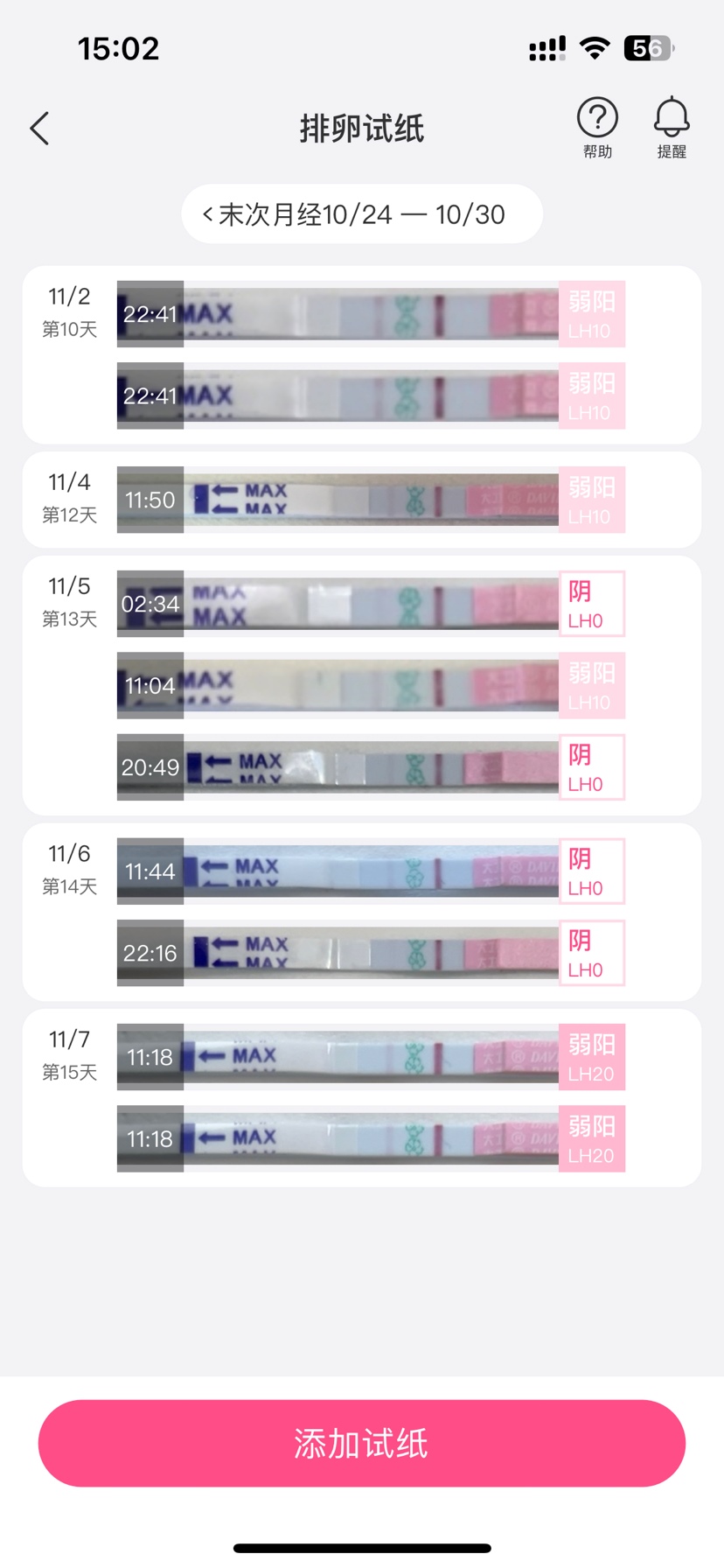Screen dimensions: 724x1568
Task: Tap the 弱阳 LH10 result for 11:04
Action: (592, 685)
